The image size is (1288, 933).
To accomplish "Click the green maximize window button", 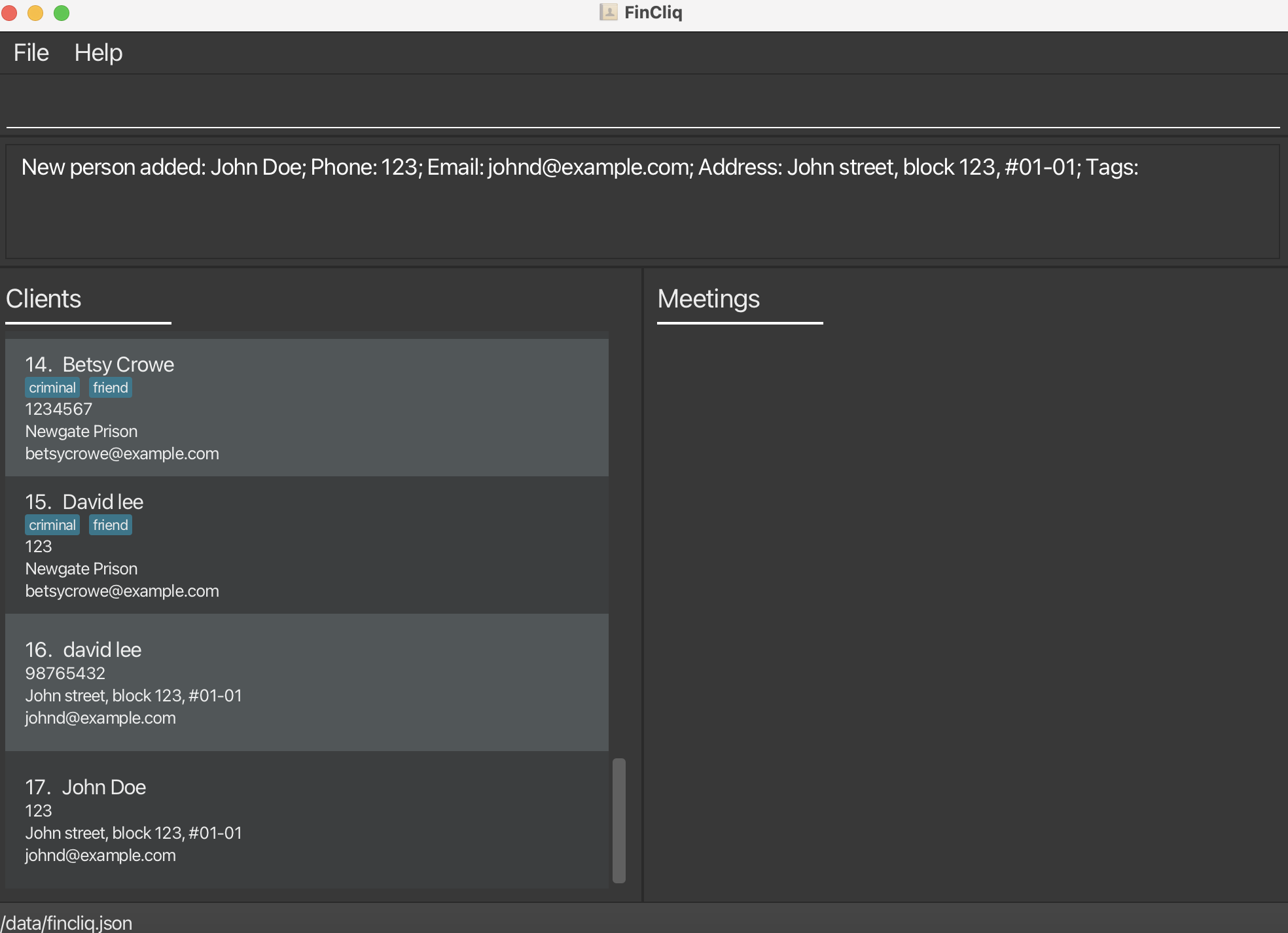I will pyautogui.click(x=62, y=13).
